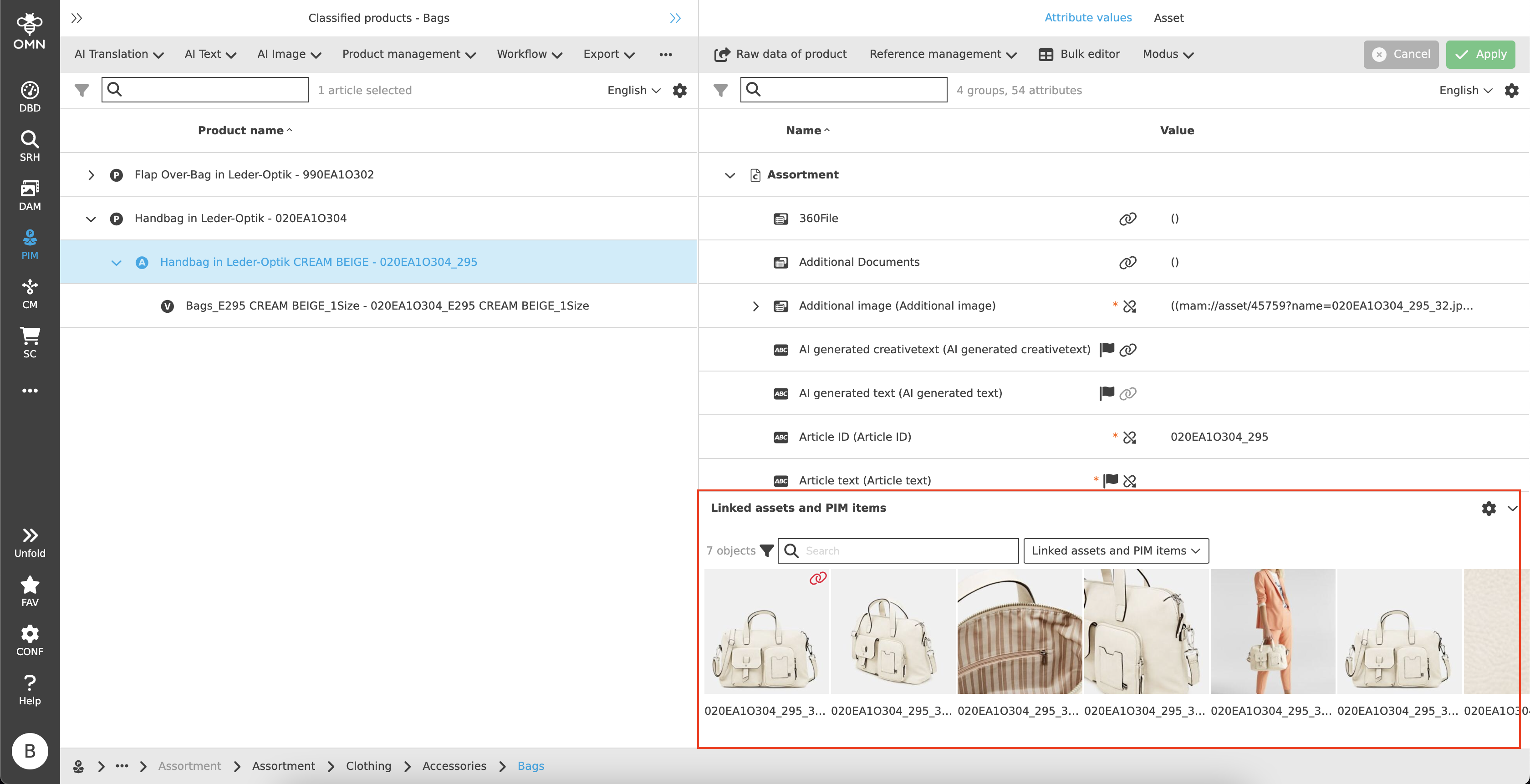This screenshot has width=1530, height=784.
Task: Expand Additional image attribute row
Action: [755, 306]
